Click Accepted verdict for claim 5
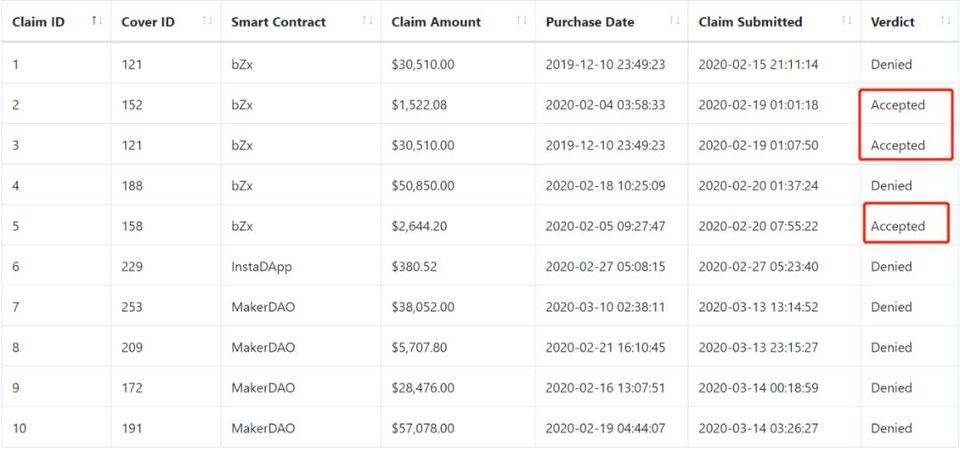 [x=898, y=226]
